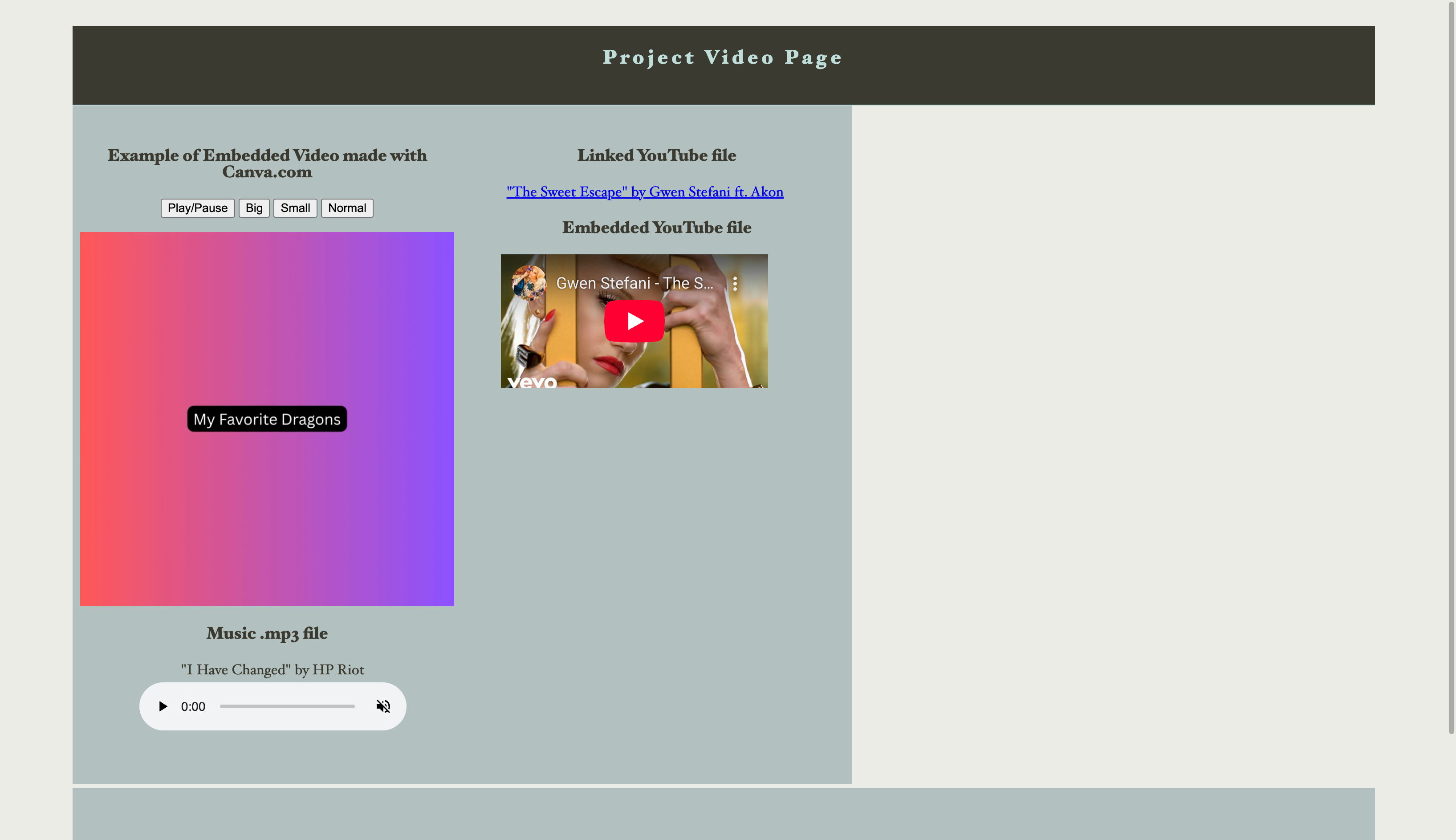The image size is (1456, 840).
Task: Click the Play/Pause button for the Canva video
Action: [x=197, y=208]
